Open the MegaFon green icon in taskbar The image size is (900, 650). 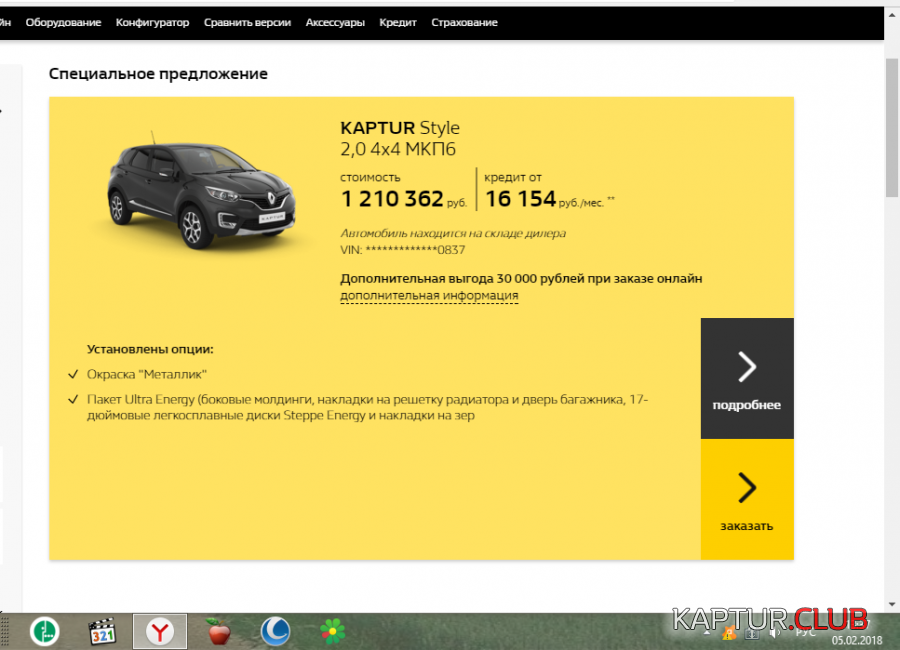44,632
